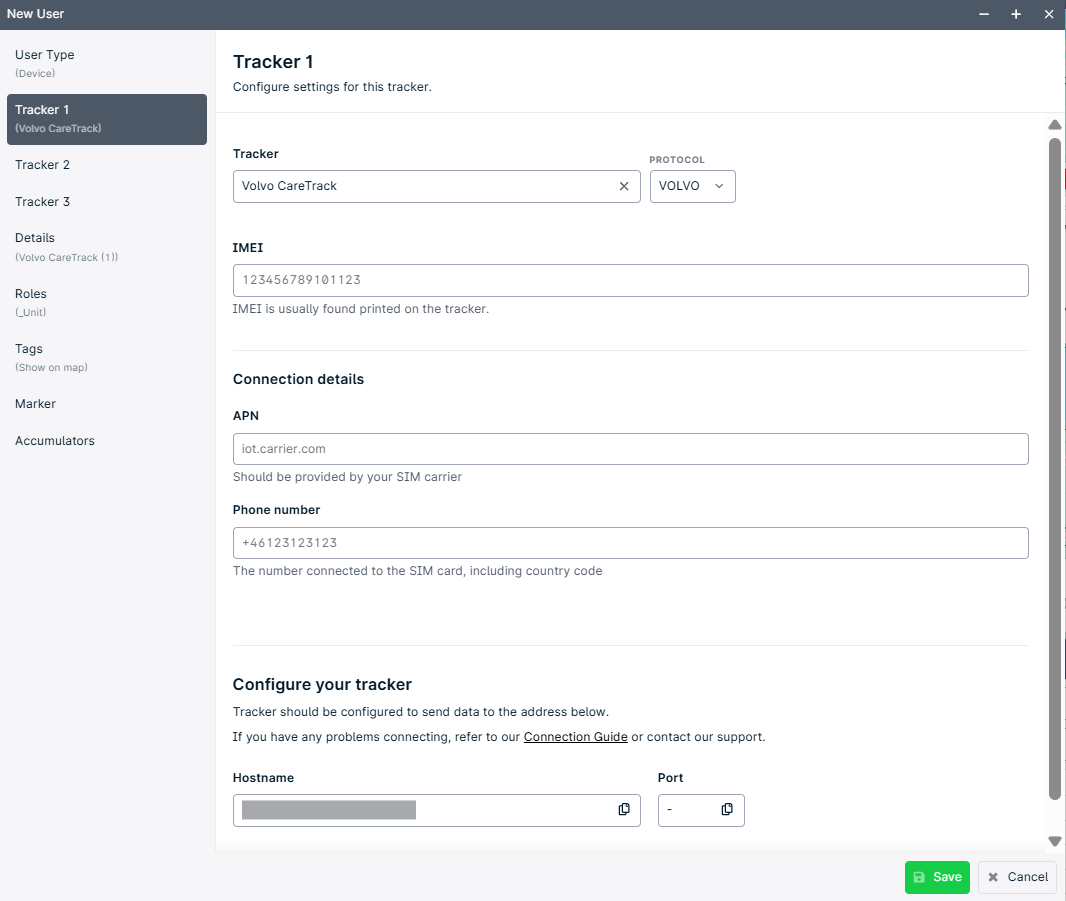Open the Connection Guide link
Viewport: 1066px width, 901px height.
pos(575,736)
